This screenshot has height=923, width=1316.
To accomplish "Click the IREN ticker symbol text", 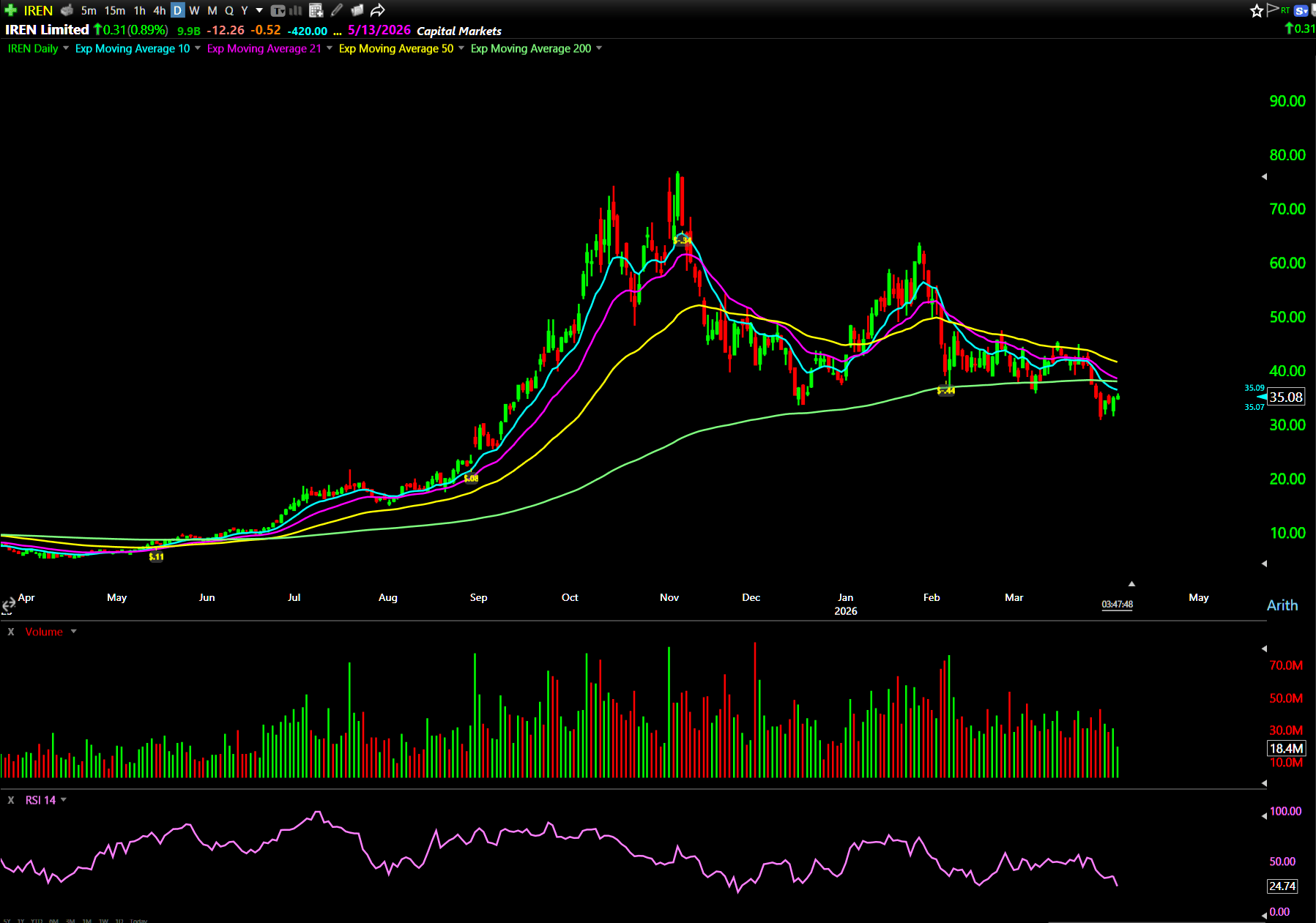I will click(38, 10).
